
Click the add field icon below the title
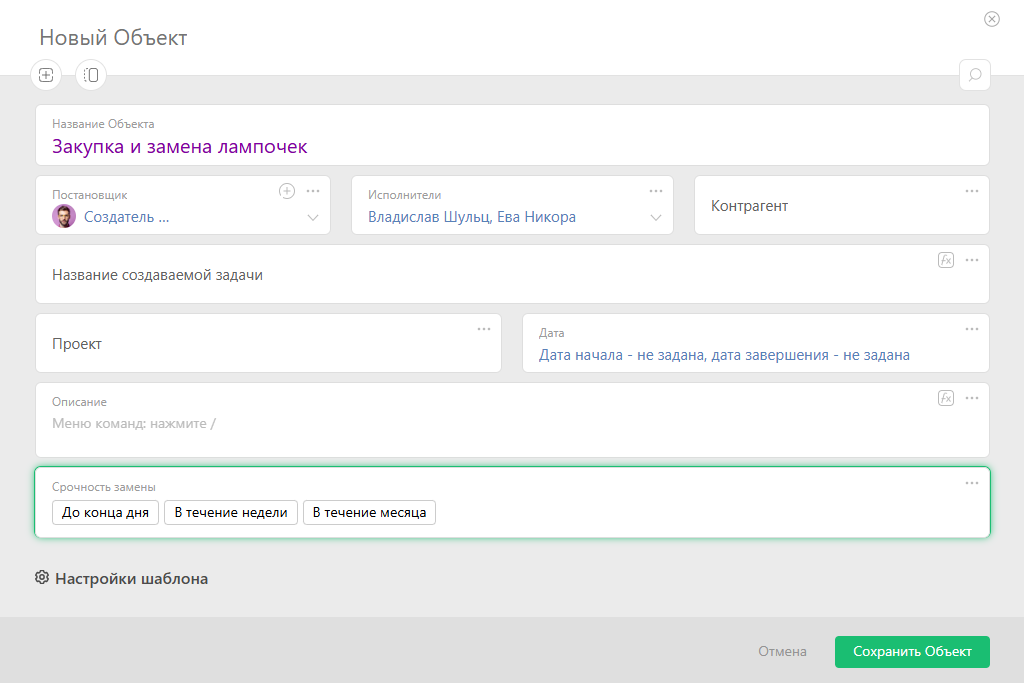pyautogui.click(x=46, y=75)
